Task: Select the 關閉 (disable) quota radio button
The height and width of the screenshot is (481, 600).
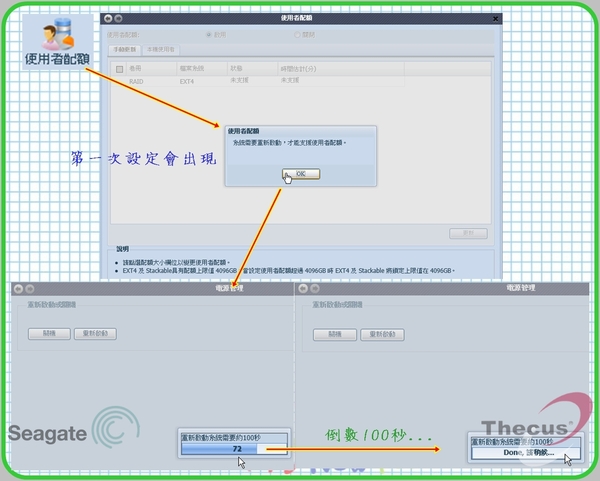Action: [x=297, y=35]
